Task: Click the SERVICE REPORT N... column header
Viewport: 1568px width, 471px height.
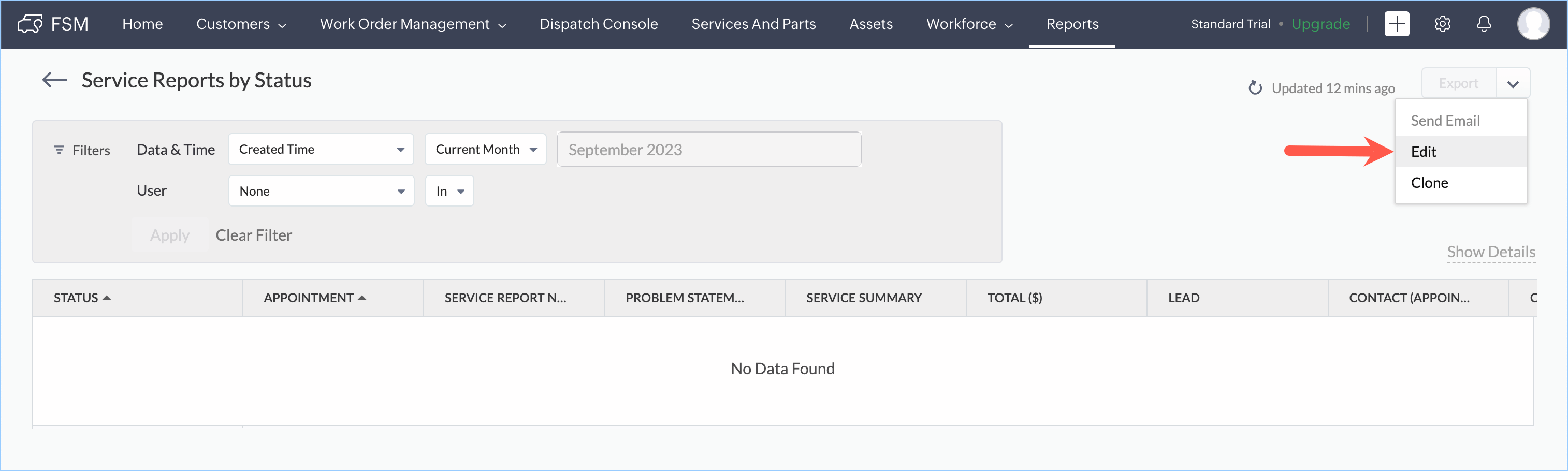Action: pos(514,298)
